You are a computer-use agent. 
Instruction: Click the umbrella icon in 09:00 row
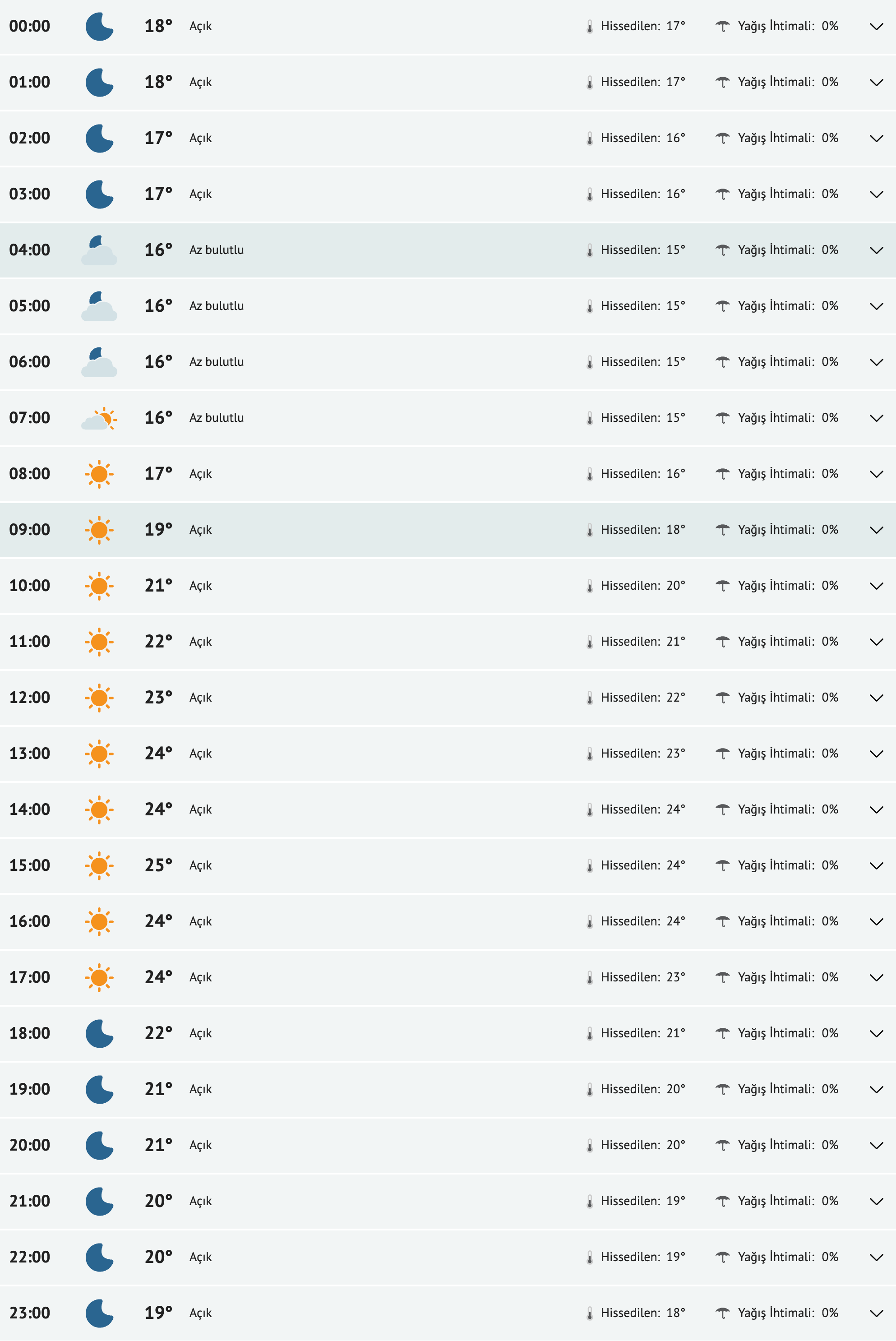722,530
